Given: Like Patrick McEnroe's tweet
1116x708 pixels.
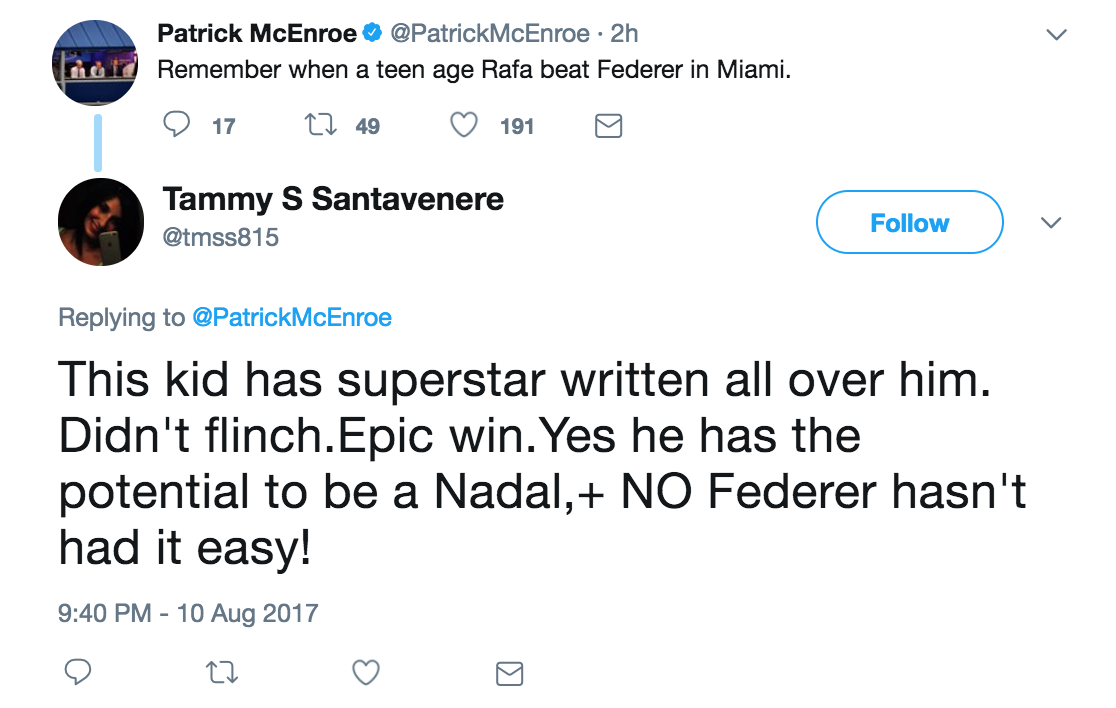Looking at the screenshot, I should tap(463, 126).
